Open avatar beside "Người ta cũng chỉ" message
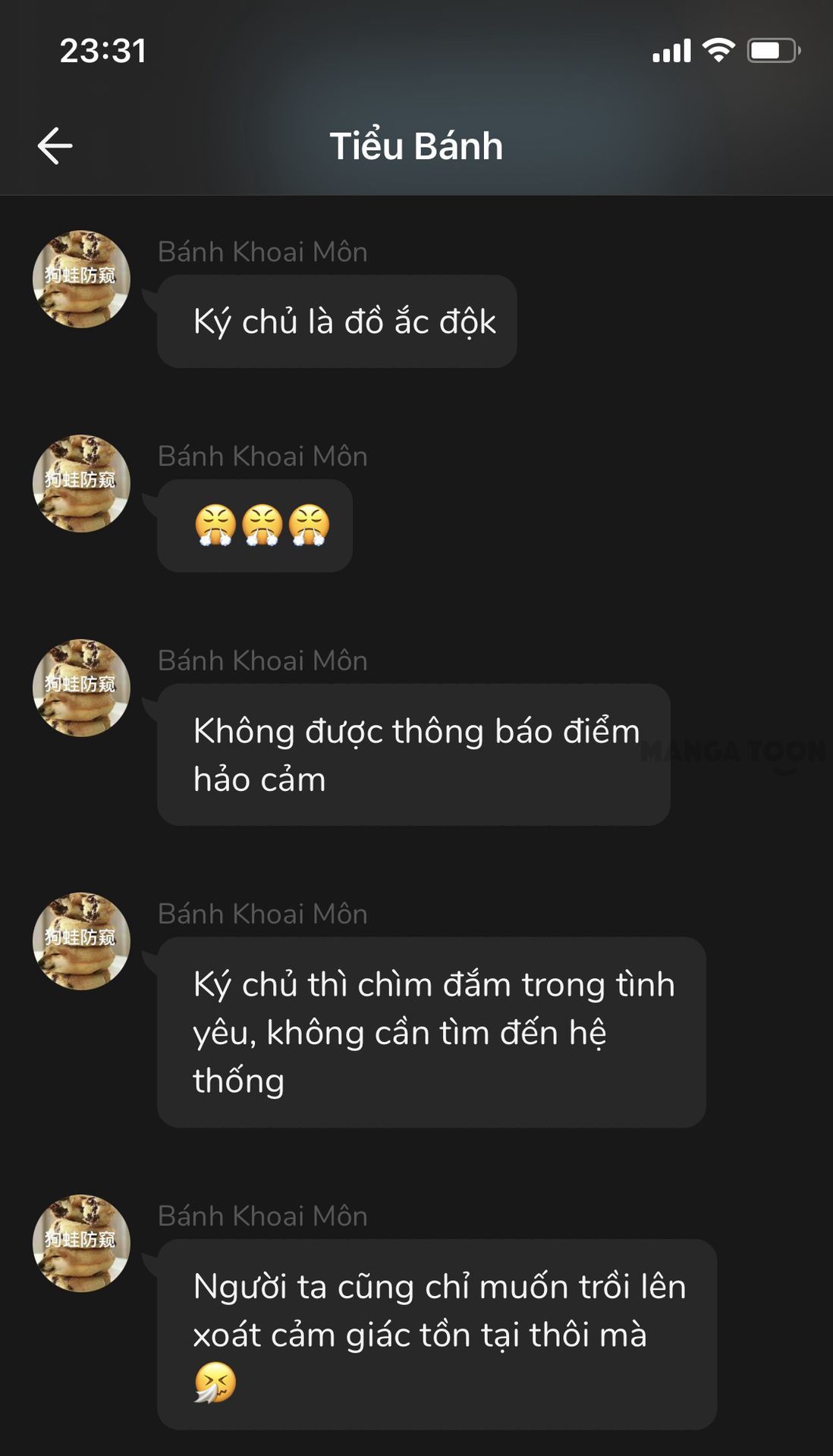833x1456 pixels. coord(81,1243)
